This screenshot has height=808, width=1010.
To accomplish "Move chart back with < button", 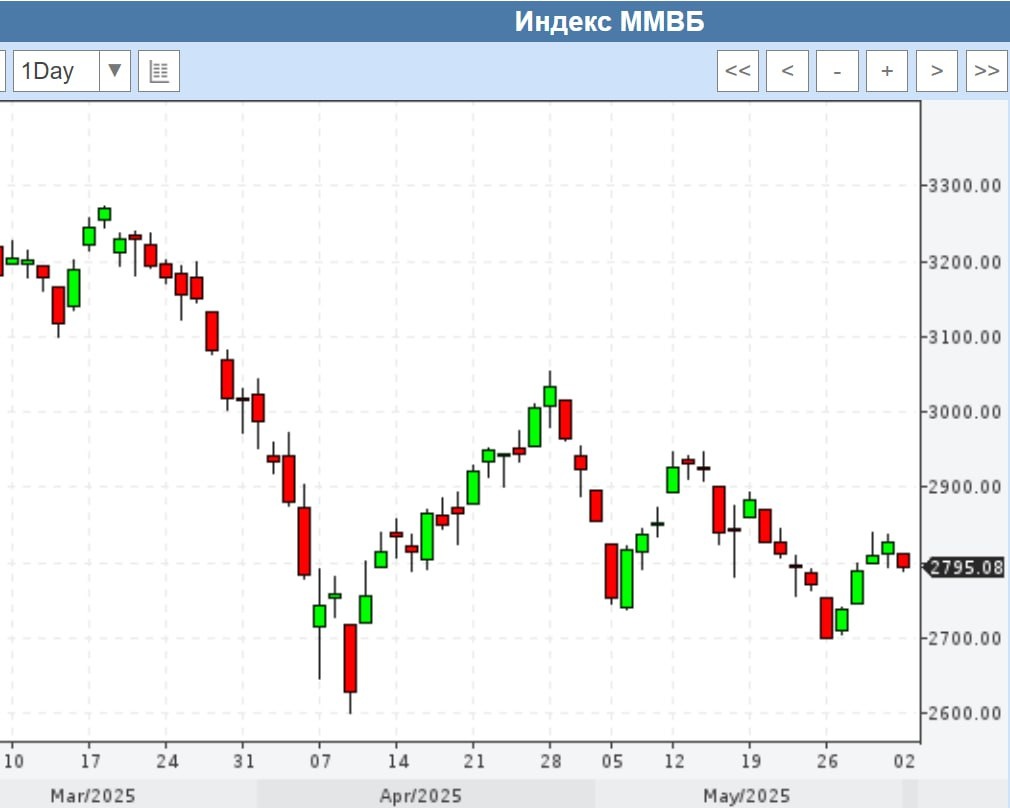I will tap(787, 71).
